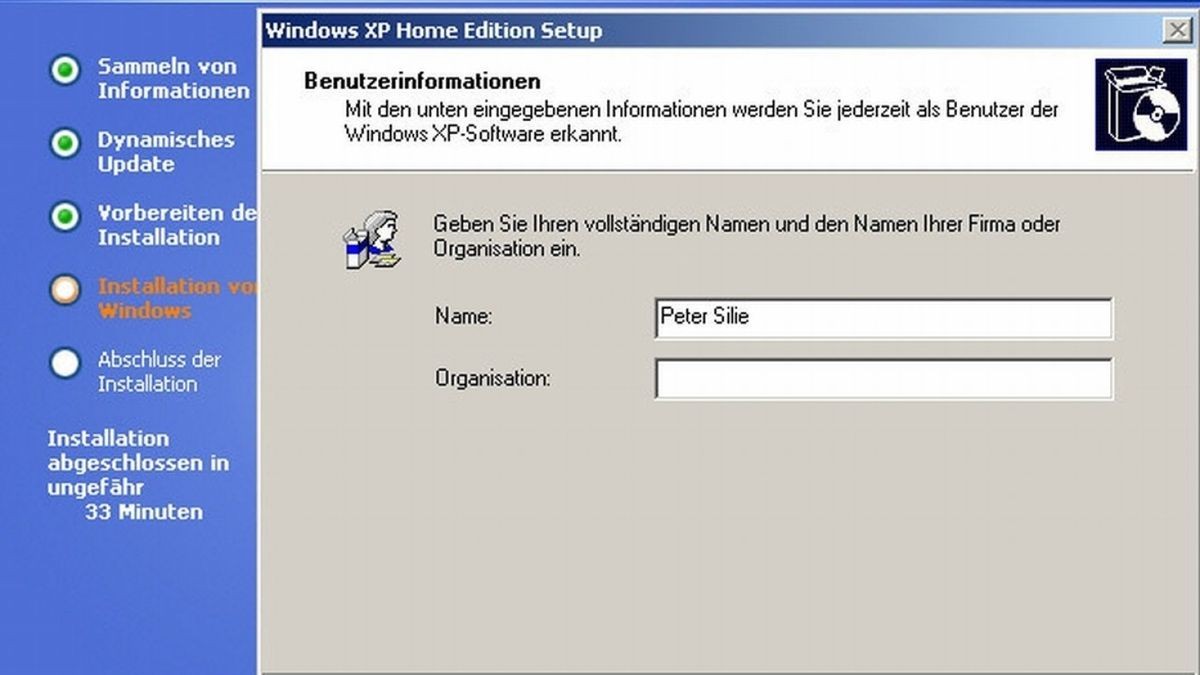Click the orange indicator beside Installation von Windows
This screenshot has width=1200, height=675.
point(64,290)
